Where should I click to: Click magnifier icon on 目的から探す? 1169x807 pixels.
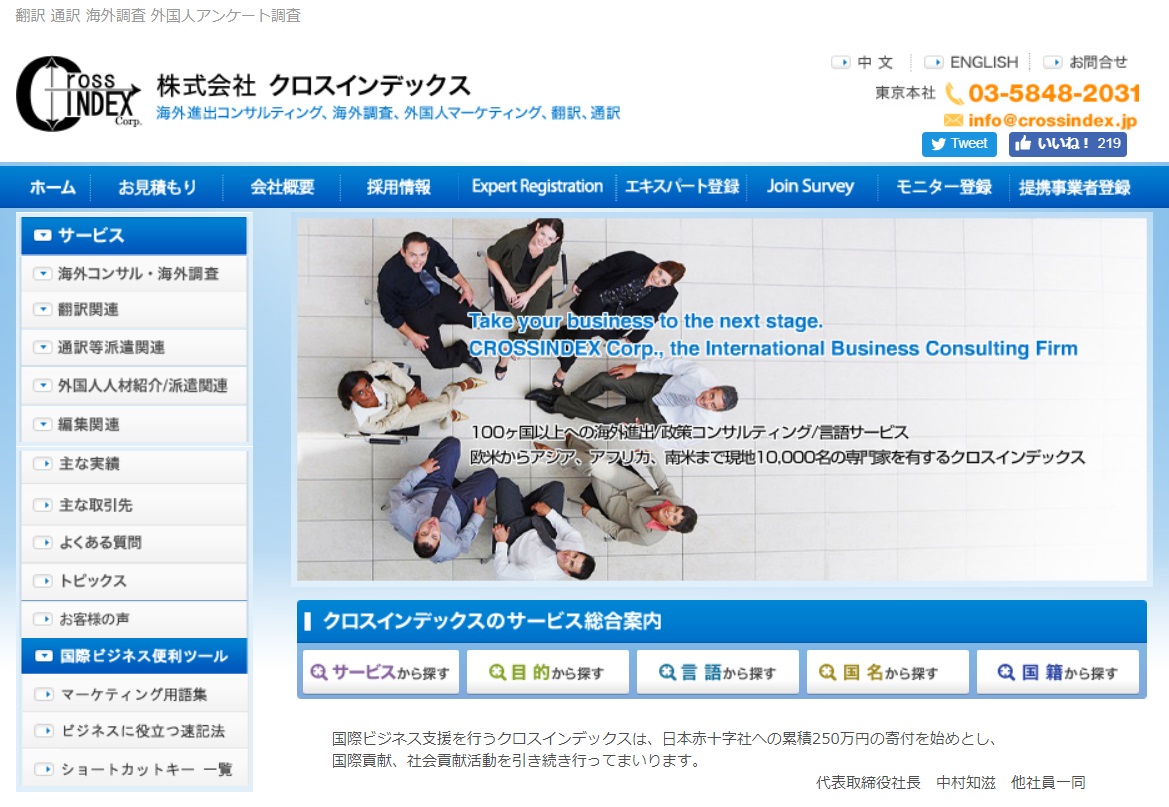[497, 672]
